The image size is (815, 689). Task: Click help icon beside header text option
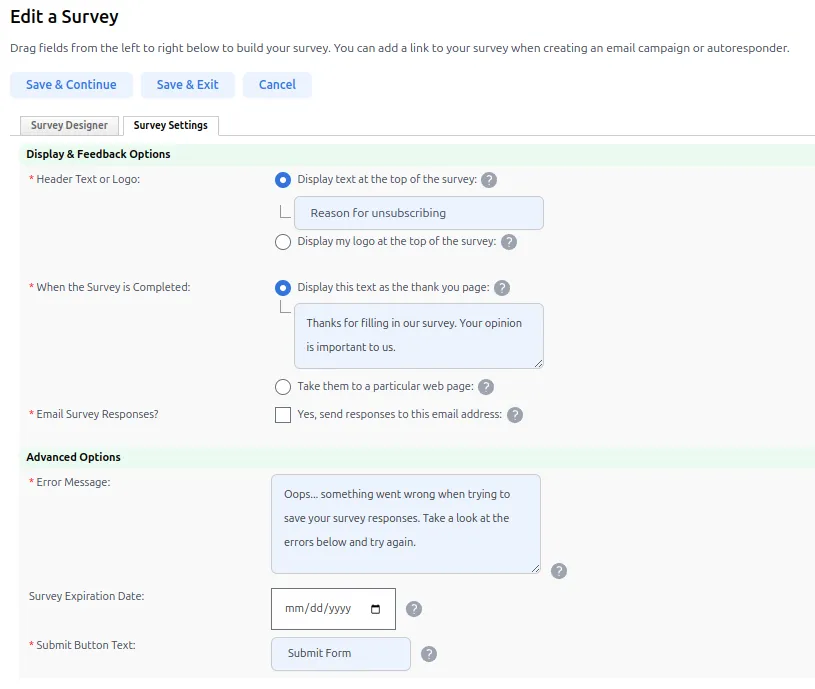[489, 180]
